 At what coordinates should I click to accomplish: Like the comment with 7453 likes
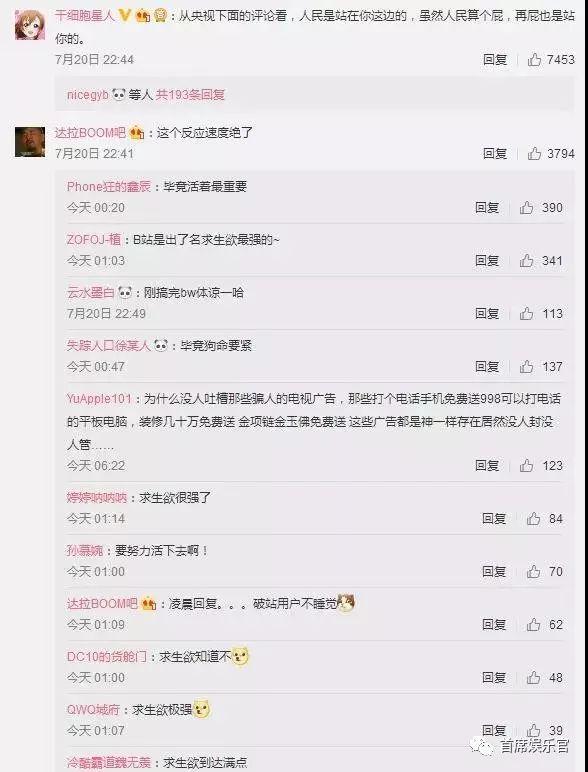click(534, 60)
